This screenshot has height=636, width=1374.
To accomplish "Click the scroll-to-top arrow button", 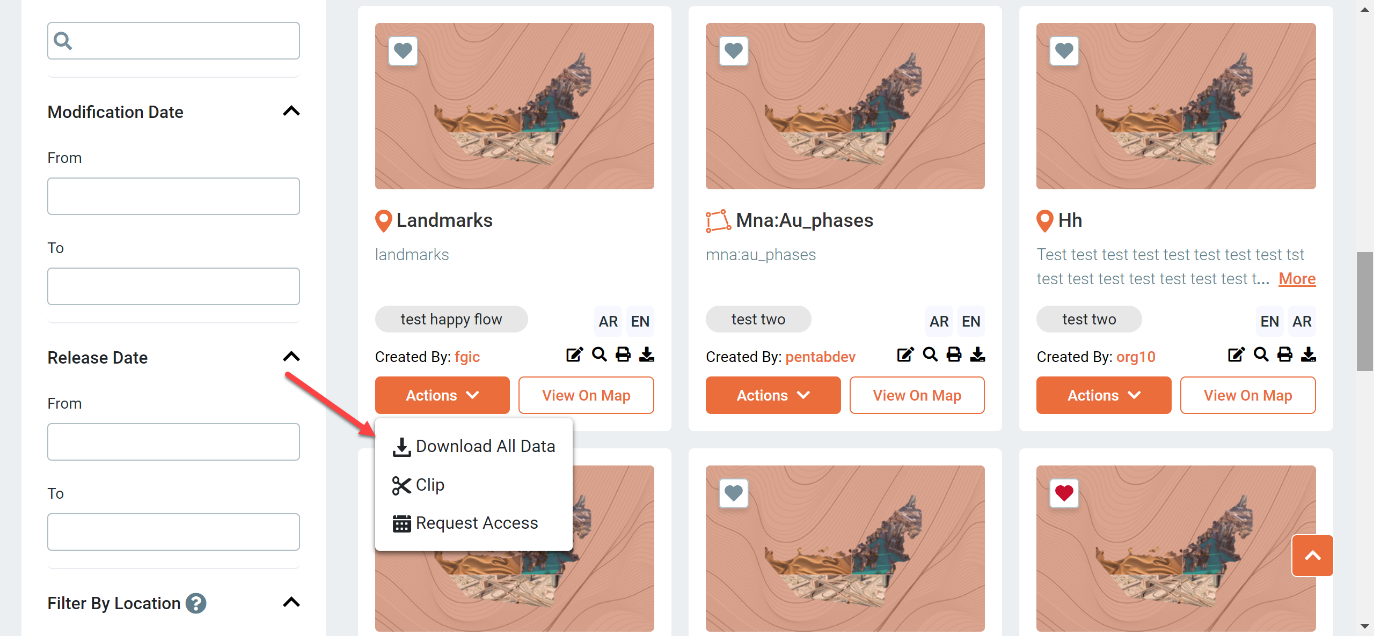I will (1312, 555).
